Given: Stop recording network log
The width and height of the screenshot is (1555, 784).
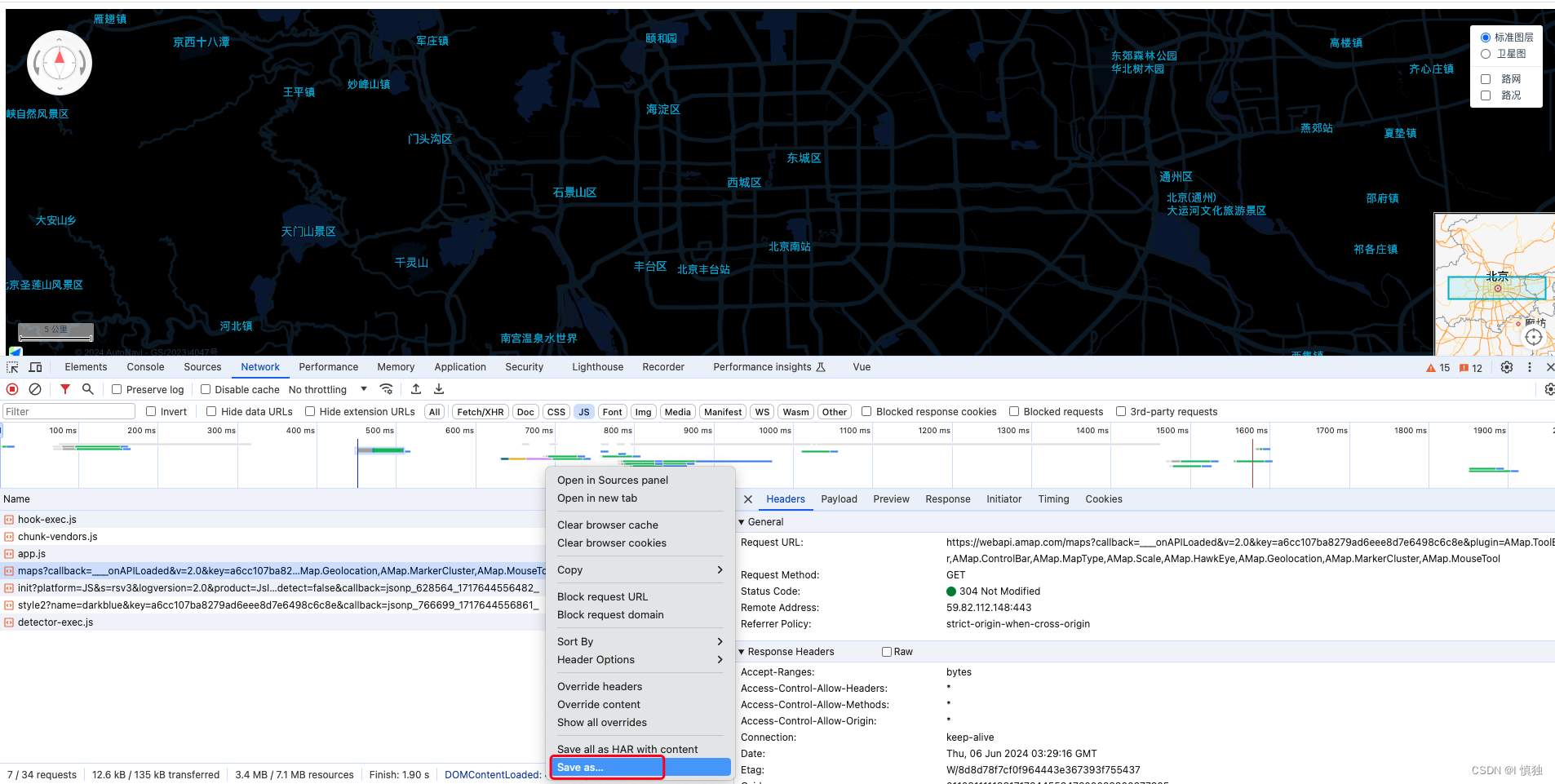Looking at the screenshot, I should point(12,389).
